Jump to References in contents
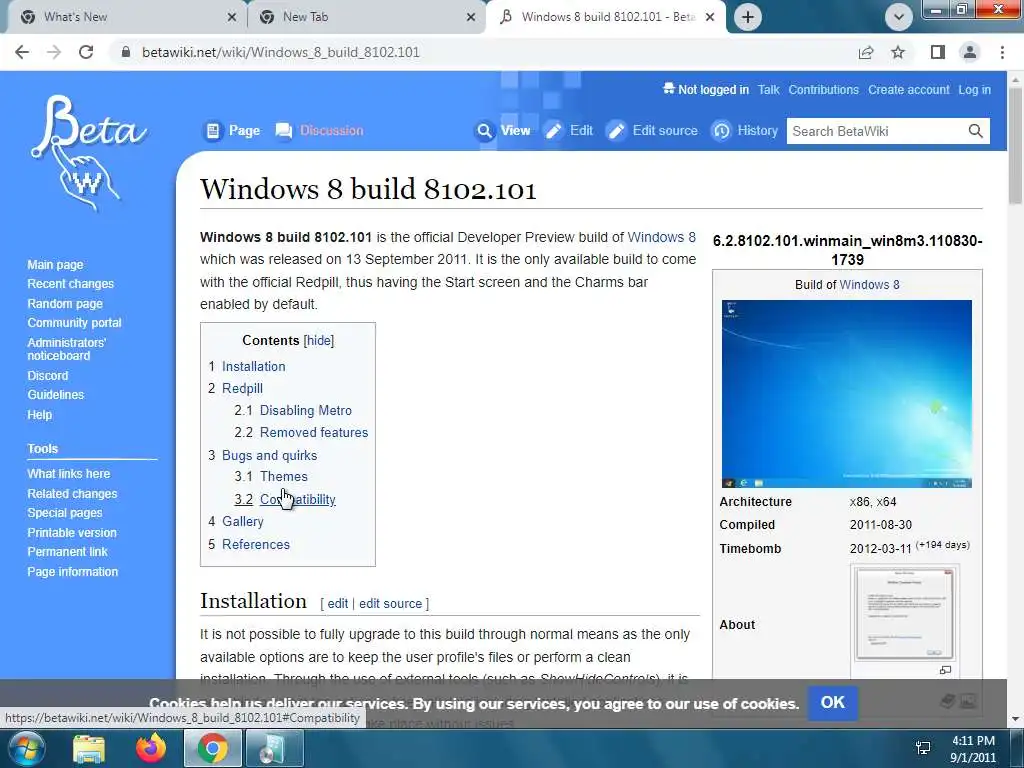Viewport: 1024px width, 768px height. [256, 545]
